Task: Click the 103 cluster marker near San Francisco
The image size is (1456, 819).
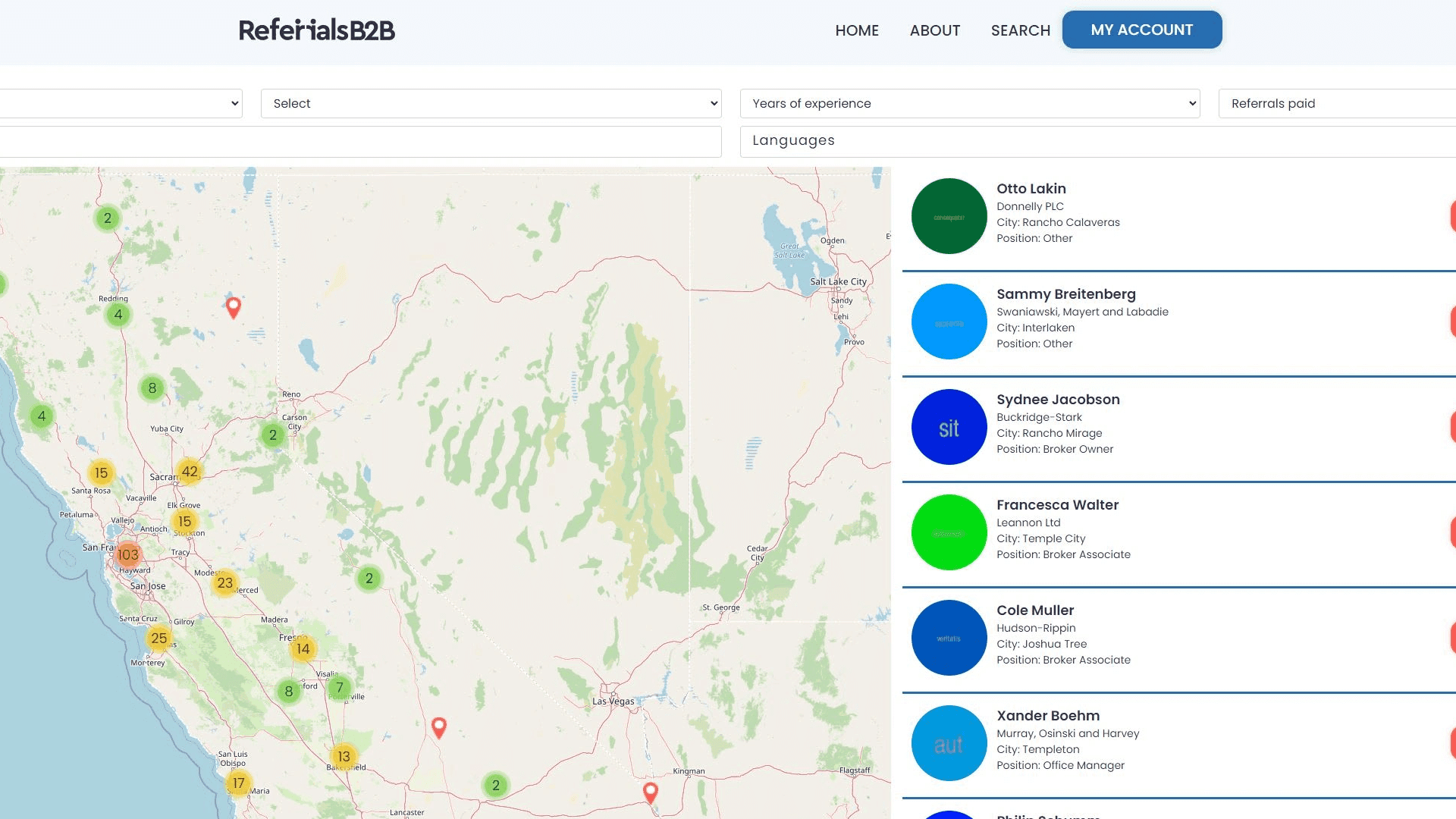Action: pos(128,554)
